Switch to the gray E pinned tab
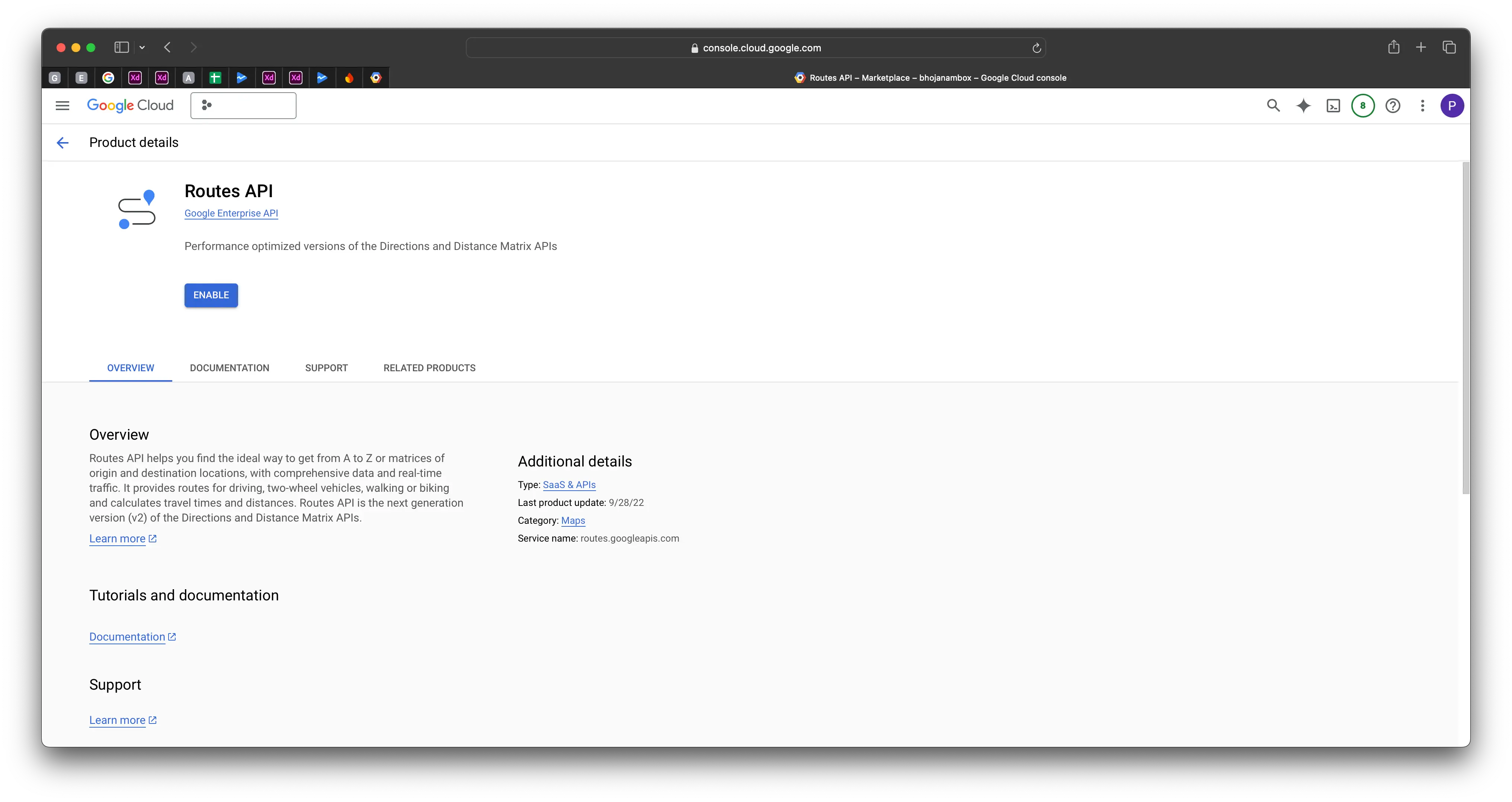Image resolution: width=1512 pixels, height=802 pixels. pos(81,77)
